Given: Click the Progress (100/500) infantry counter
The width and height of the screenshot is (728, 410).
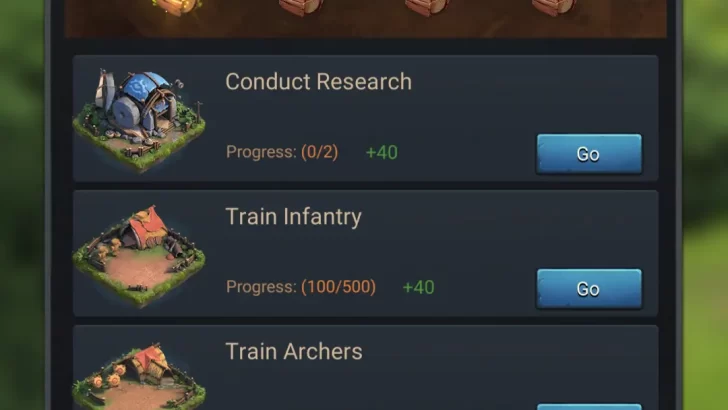Looking at the screenshot, I should pos(301,287).
